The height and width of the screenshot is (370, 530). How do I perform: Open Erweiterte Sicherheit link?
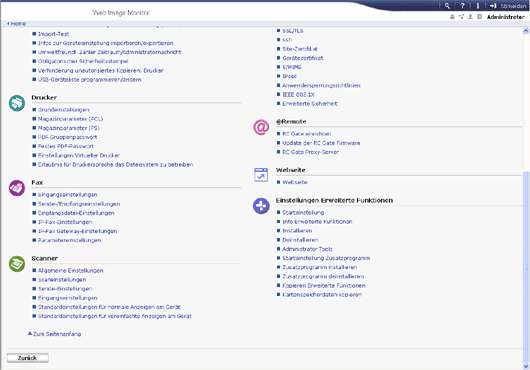point(310,104)
